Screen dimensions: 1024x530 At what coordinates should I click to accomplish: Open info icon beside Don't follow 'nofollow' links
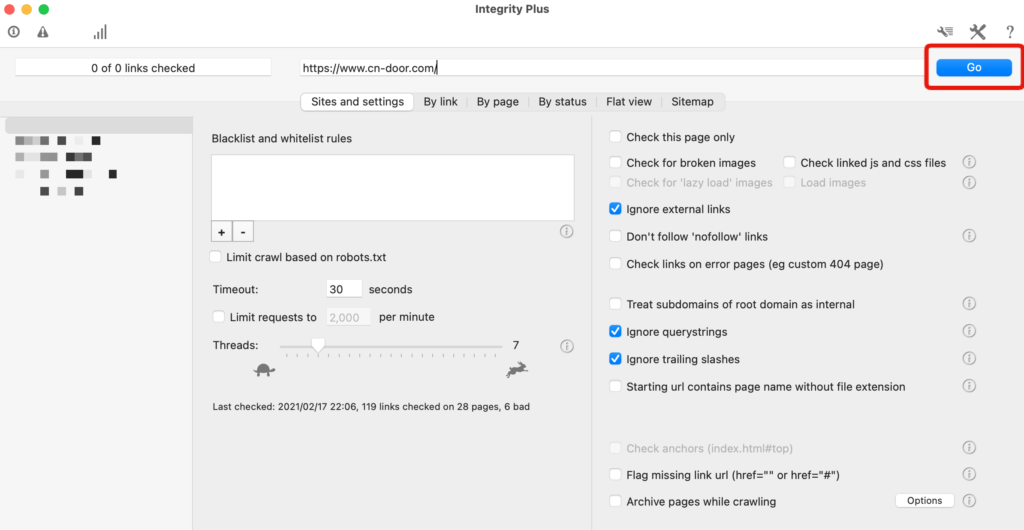(969, 236)
